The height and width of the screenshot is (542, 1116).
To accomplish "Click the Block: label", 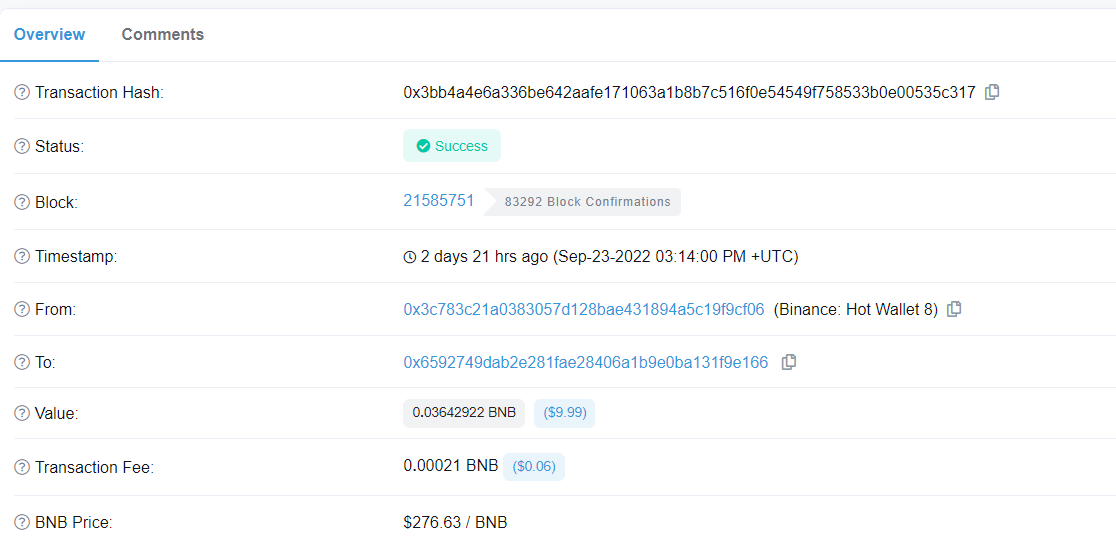I will click(x=56, y=202).
